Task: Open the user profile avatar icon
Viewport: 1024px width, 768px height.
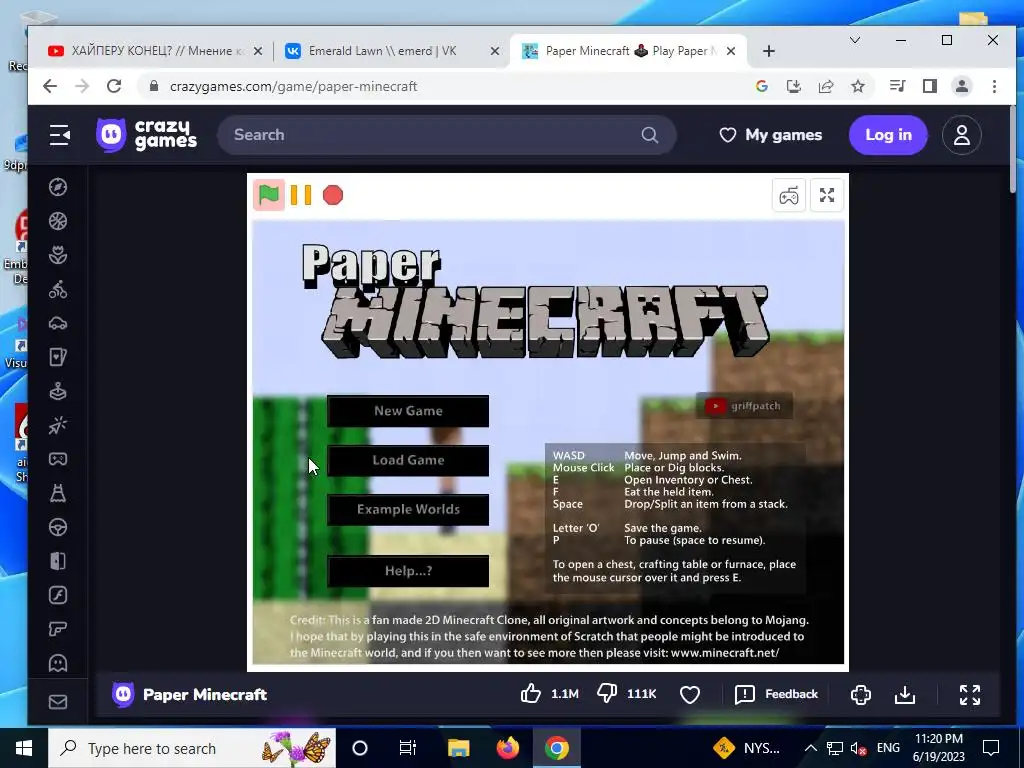Action: coord(961,135)
